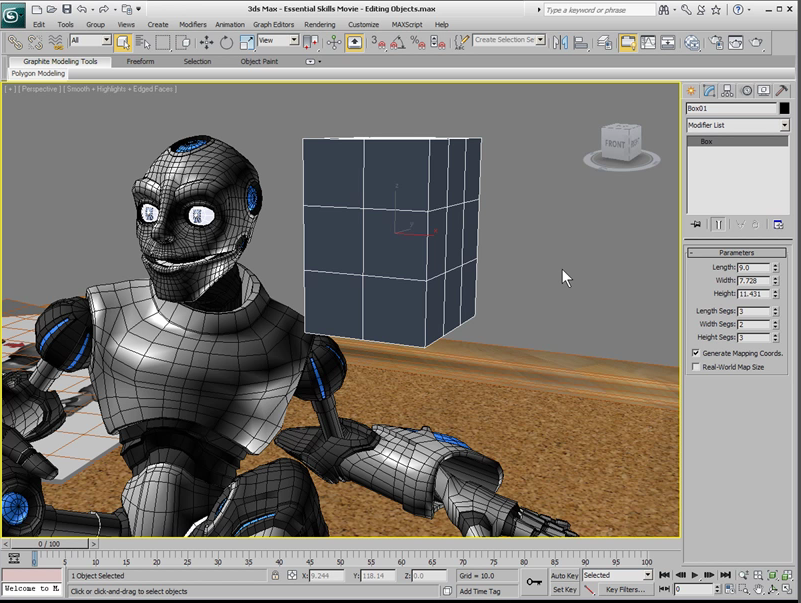Switch to the Freeform ribbon tab

140,61
